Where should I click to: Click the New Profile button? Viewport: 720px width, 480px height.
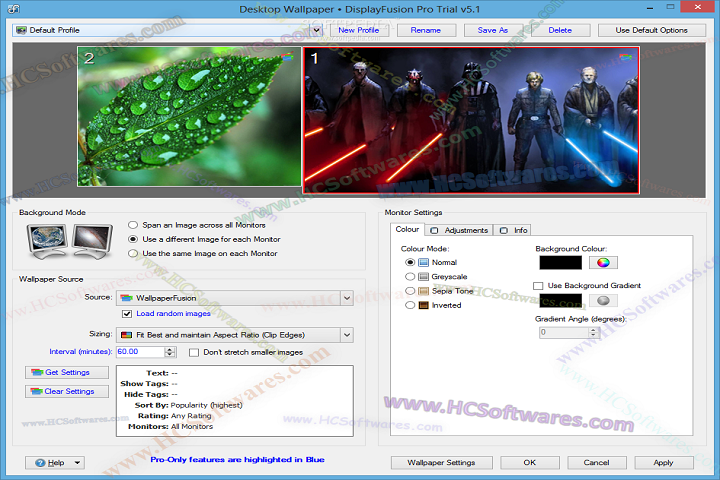pyautogui.click(x=359, y=30)
